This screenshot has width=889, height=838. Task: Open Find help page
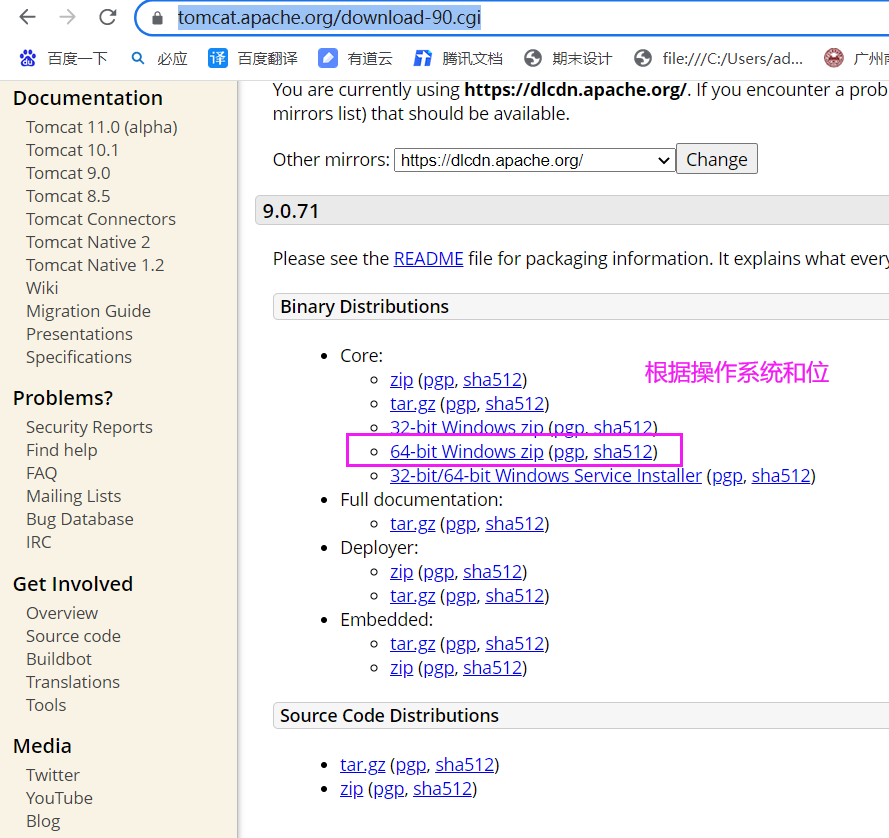coord(62,450)
